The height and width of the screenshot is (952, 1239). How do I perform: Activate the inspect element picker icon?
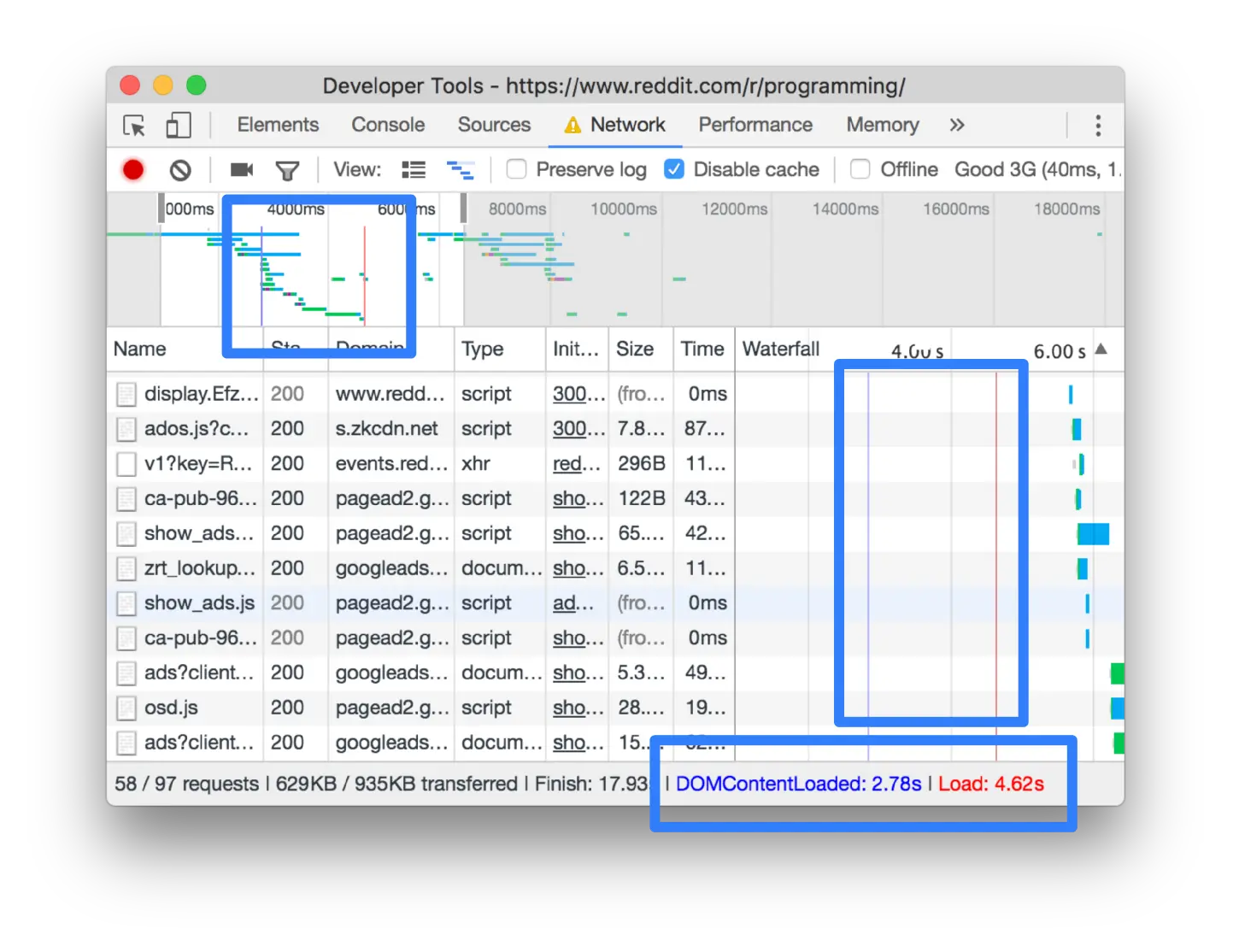click(134, 126)
